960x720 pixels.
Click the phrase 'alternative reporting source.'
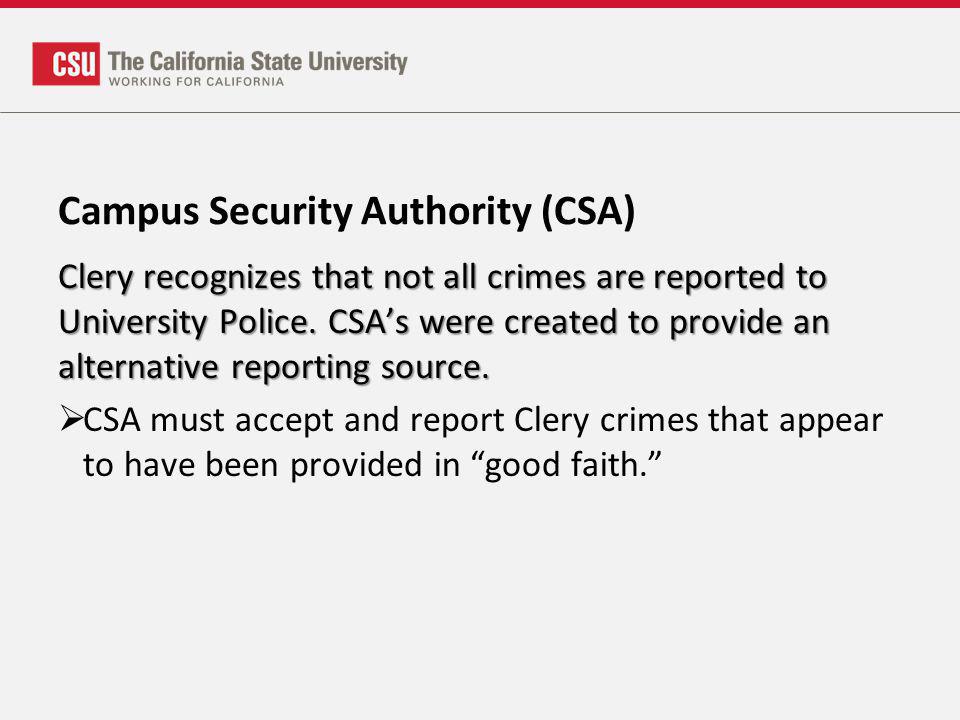tap(274, 367)
